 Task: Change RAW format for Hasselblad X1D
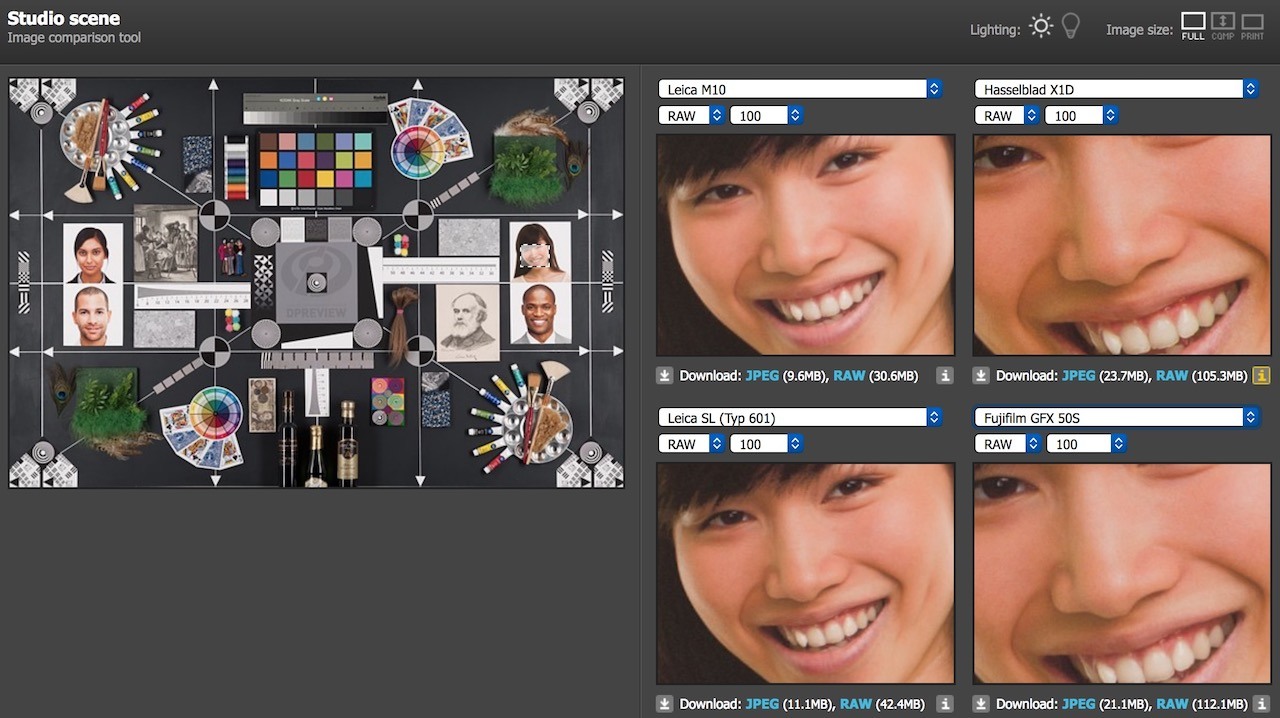point(1007,116)
